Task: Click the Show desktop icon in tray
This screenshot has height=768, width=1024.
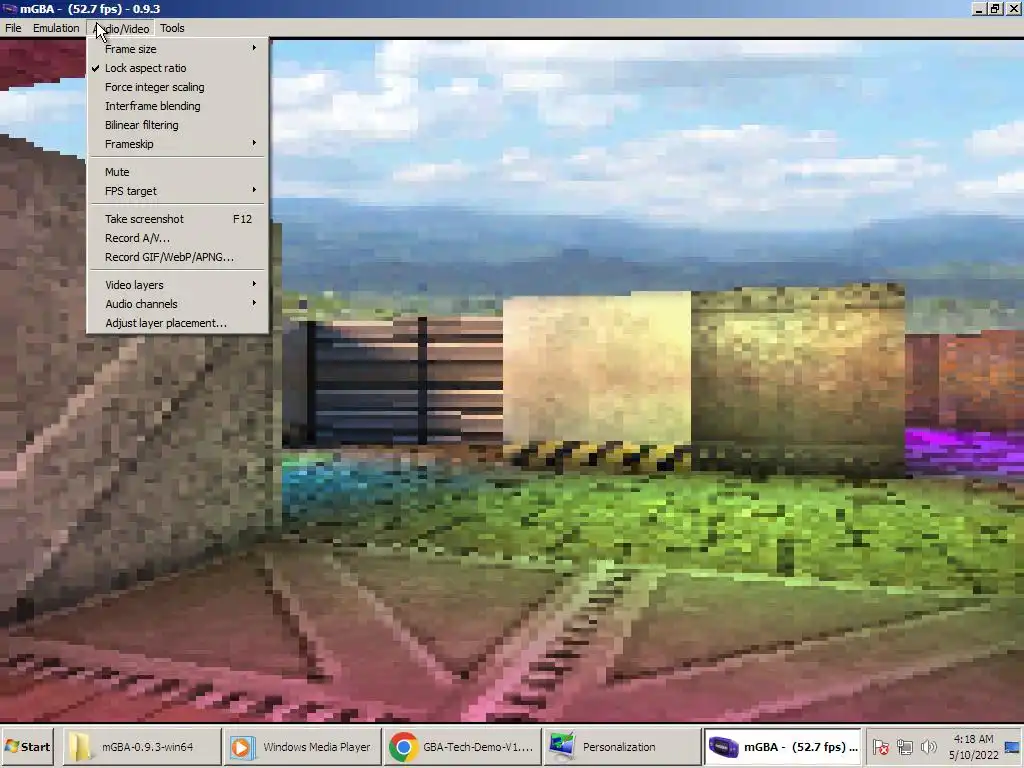Action: [x=1013, y=746]
